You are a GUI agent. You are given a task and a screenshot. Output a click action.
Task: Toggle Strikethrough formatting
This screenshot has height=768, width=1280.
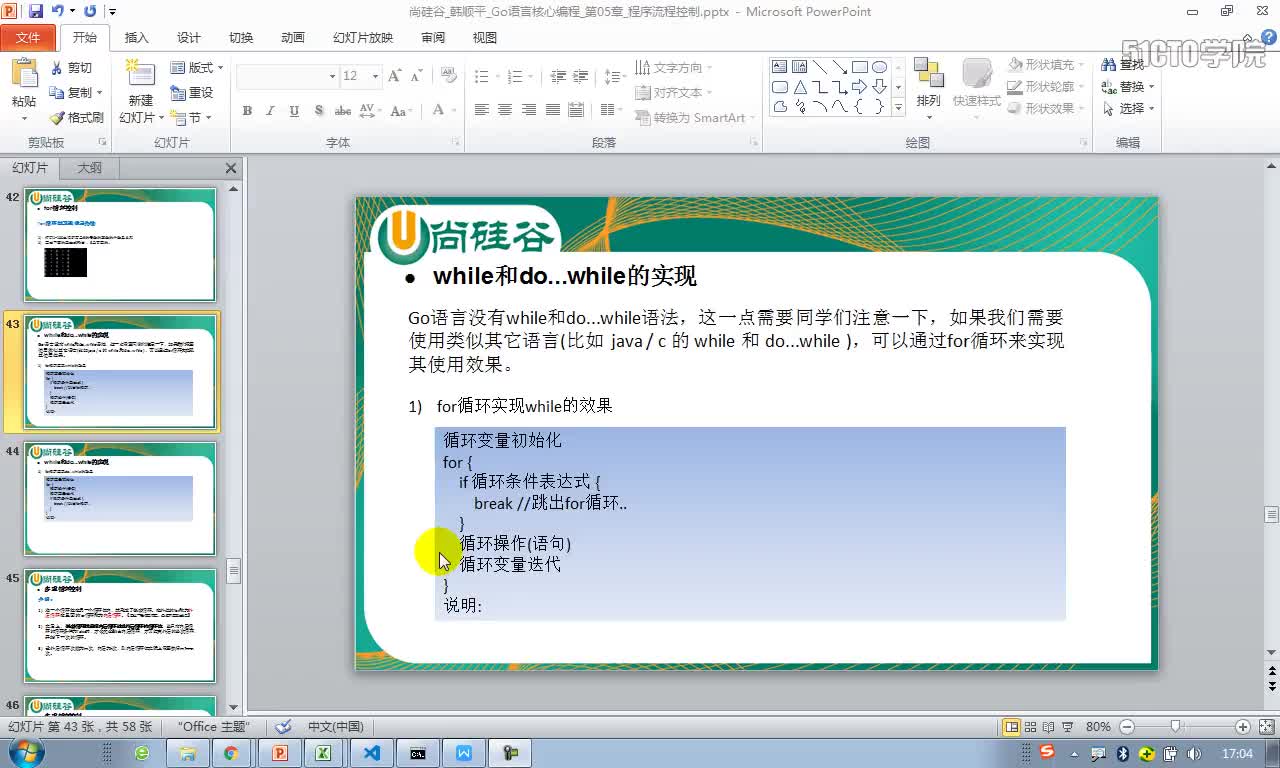point(343,111)
